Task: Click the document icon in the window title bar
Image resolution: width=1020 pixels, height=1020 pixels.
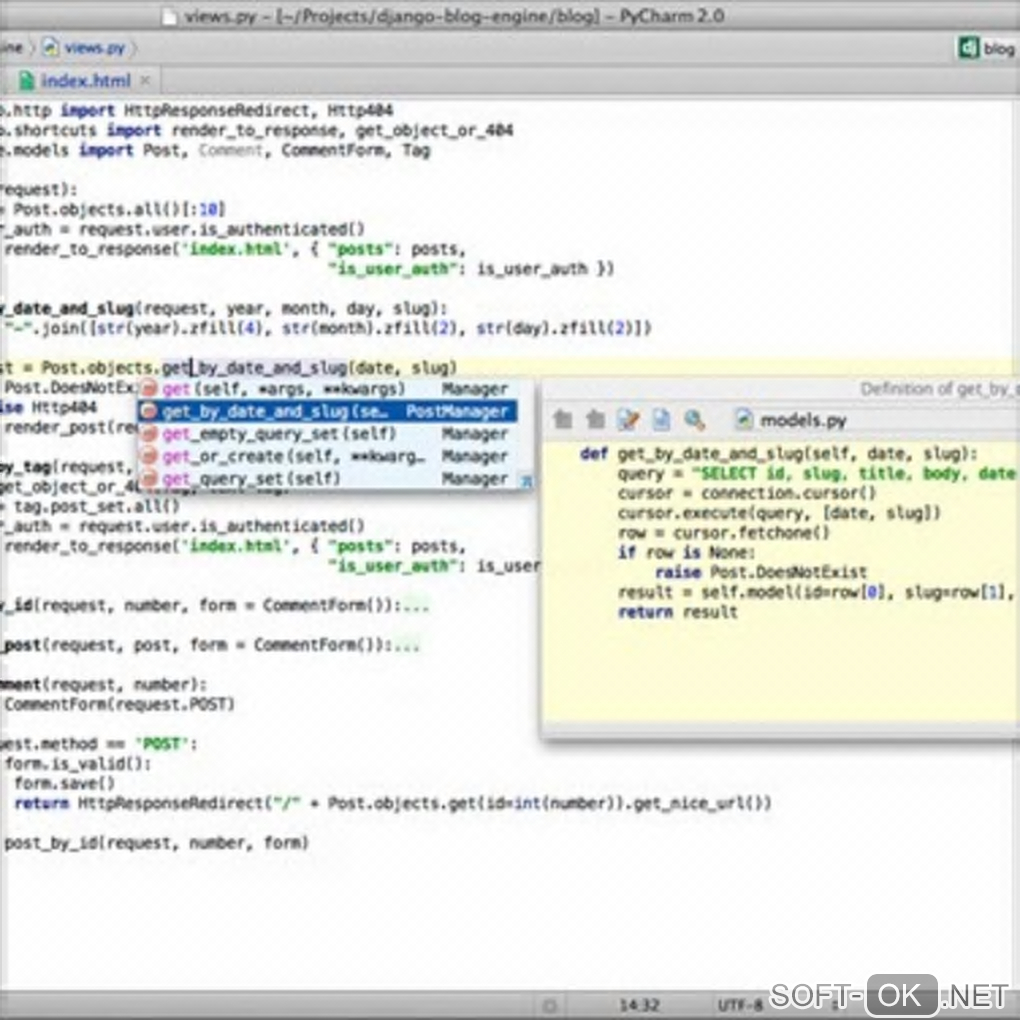Action: point(169,16)
